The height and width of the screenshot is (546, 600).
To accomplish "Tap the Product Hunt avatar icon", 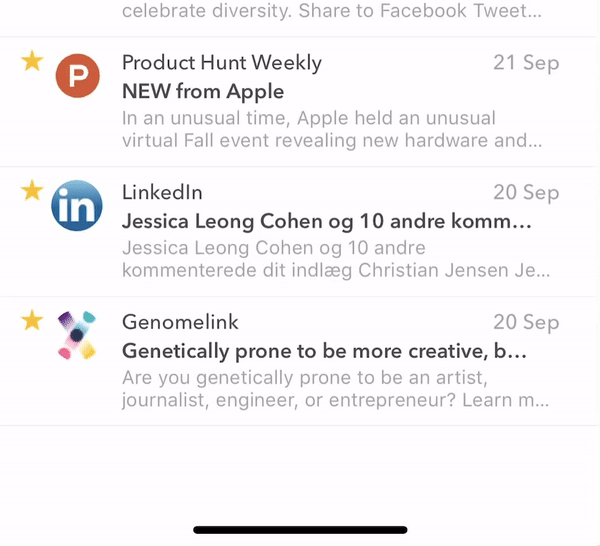I will coord(78,75).
